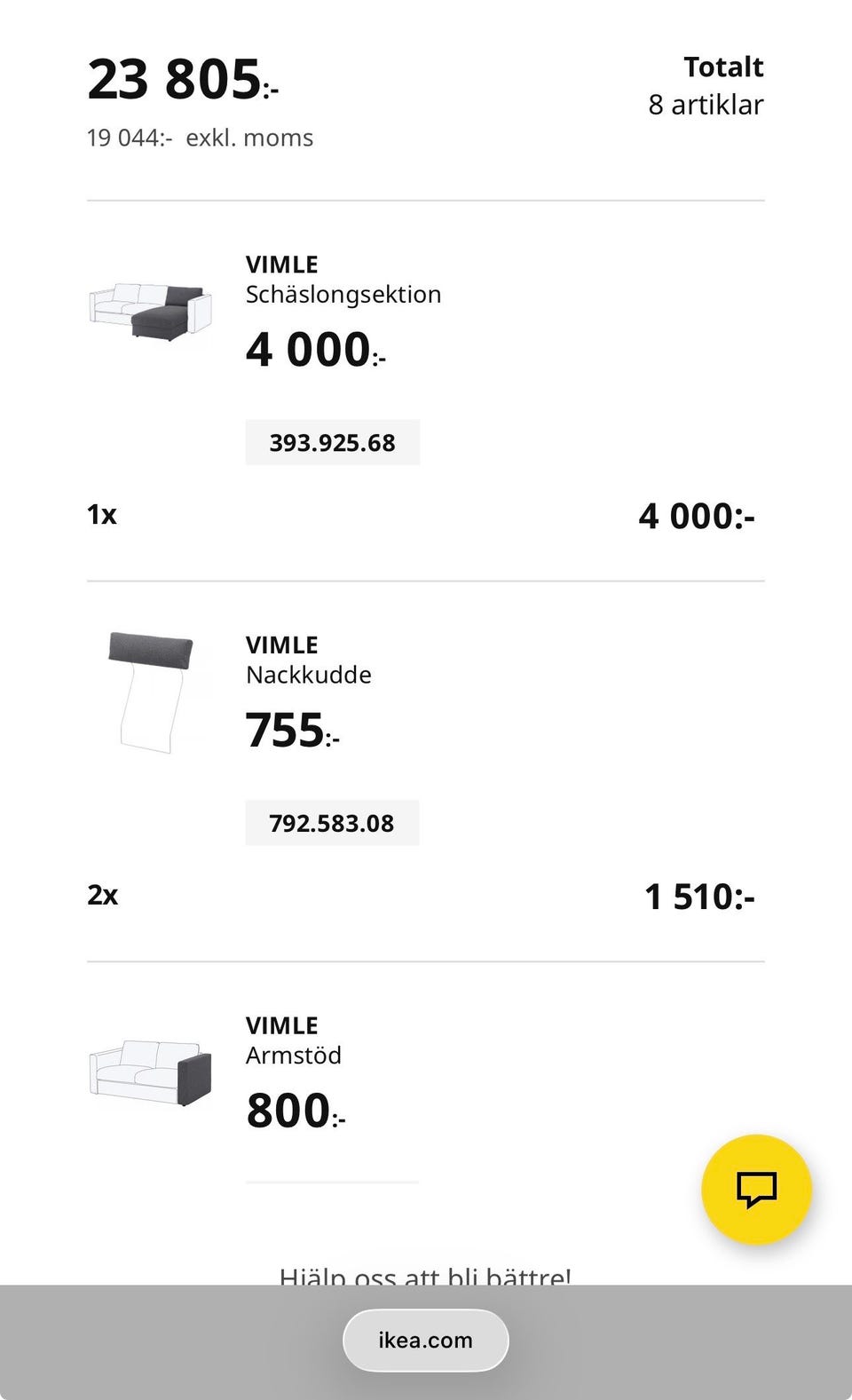
Task: Click the VIMLE title above Nackkudde
Action: pyautogui.click(x=281, y=645)
